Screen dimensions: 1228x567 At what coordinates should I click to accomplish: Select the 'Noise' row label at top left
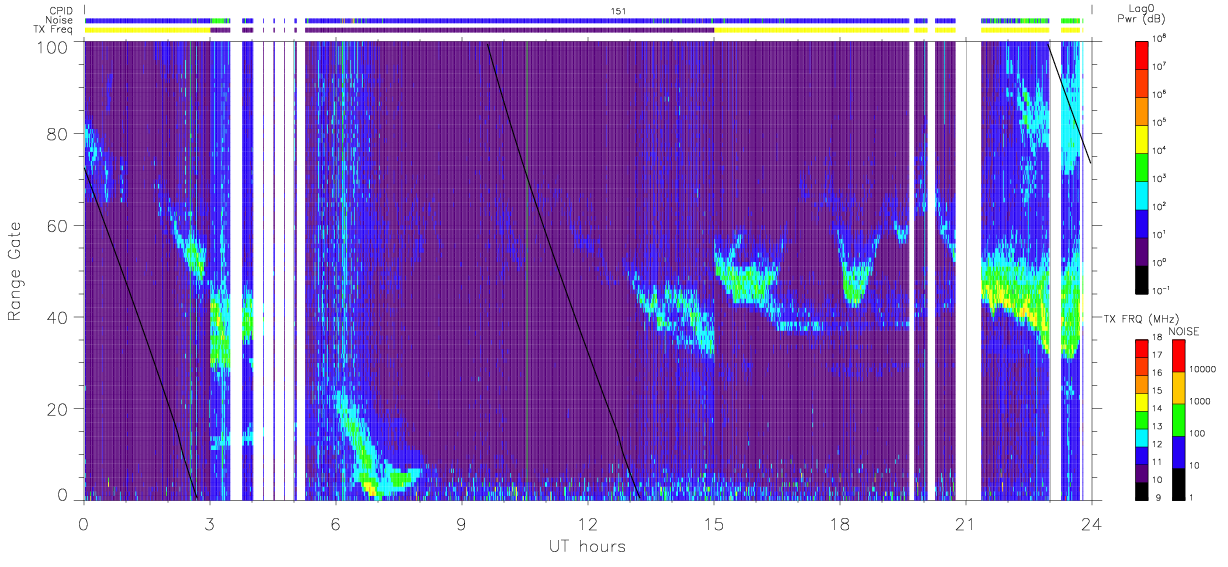(x=60, y=20)
